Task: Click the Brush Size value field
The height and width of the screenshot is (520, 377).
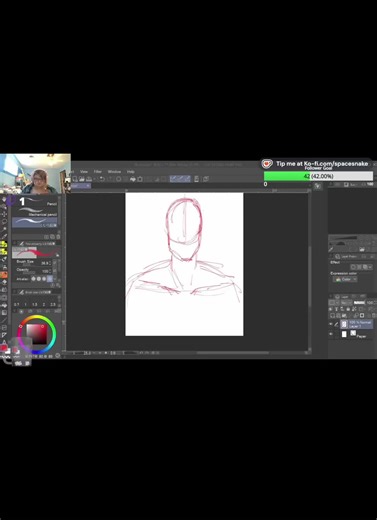Action: click(x=44, y=263)
